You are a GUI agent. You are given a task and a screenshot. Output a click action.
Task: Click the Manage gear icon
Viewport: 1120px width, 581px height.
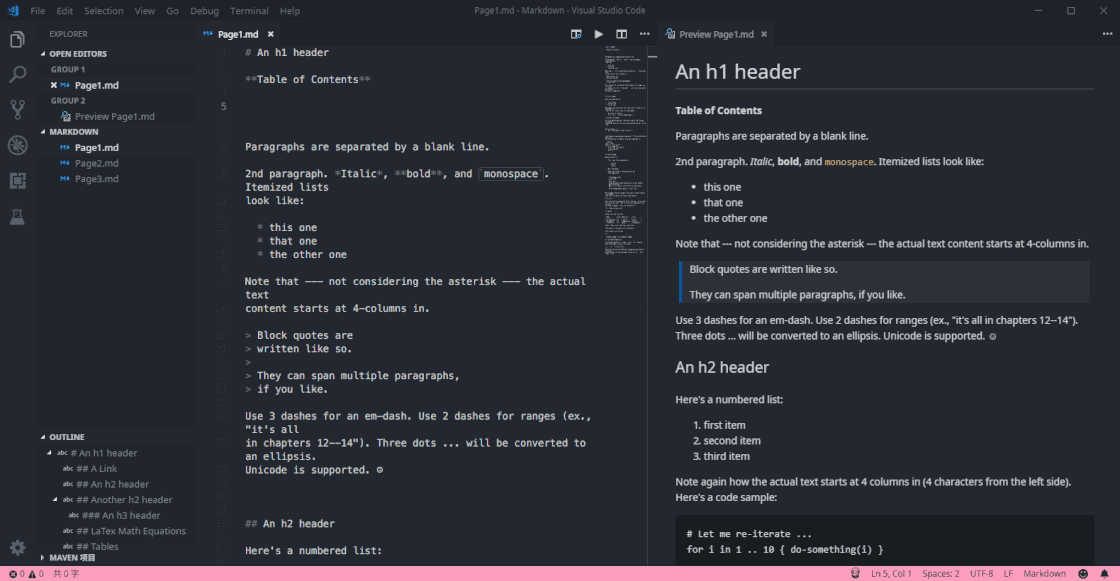[17, 547]
